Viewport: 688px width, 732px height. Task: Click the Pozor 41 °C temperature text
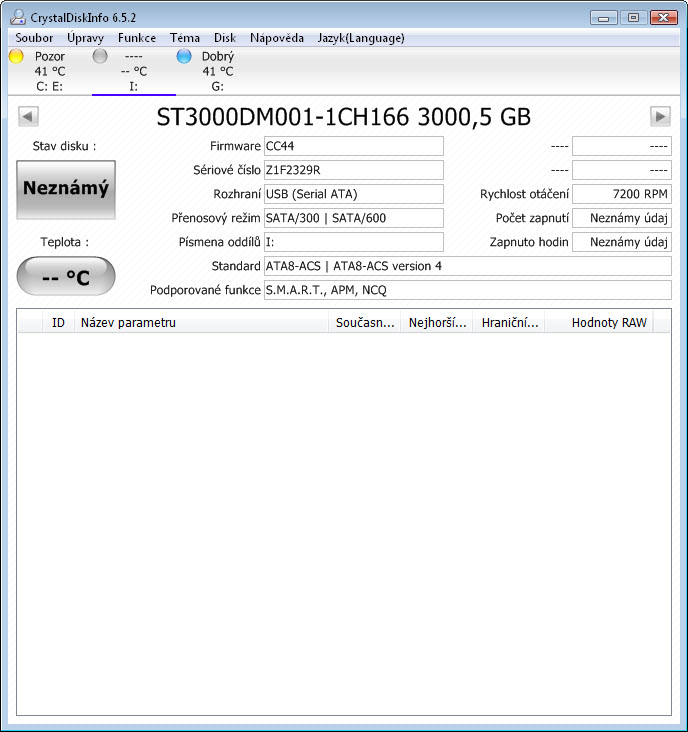(x=49, y=71)
